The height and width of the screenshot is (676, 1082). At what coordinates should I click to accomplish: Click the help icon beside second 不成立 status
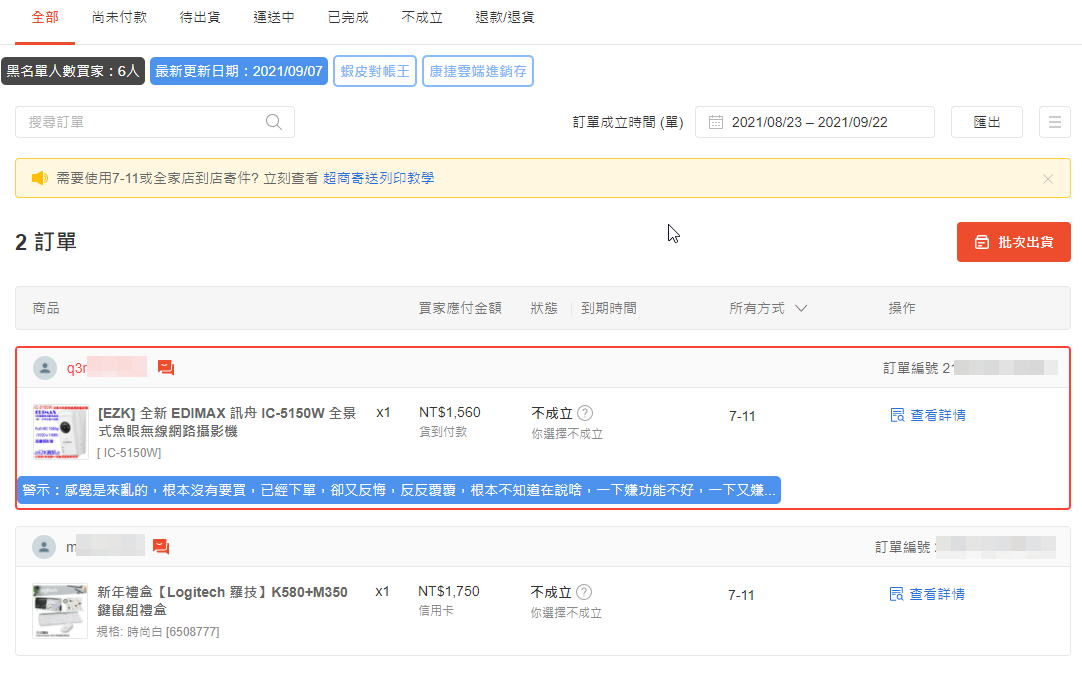585,592
